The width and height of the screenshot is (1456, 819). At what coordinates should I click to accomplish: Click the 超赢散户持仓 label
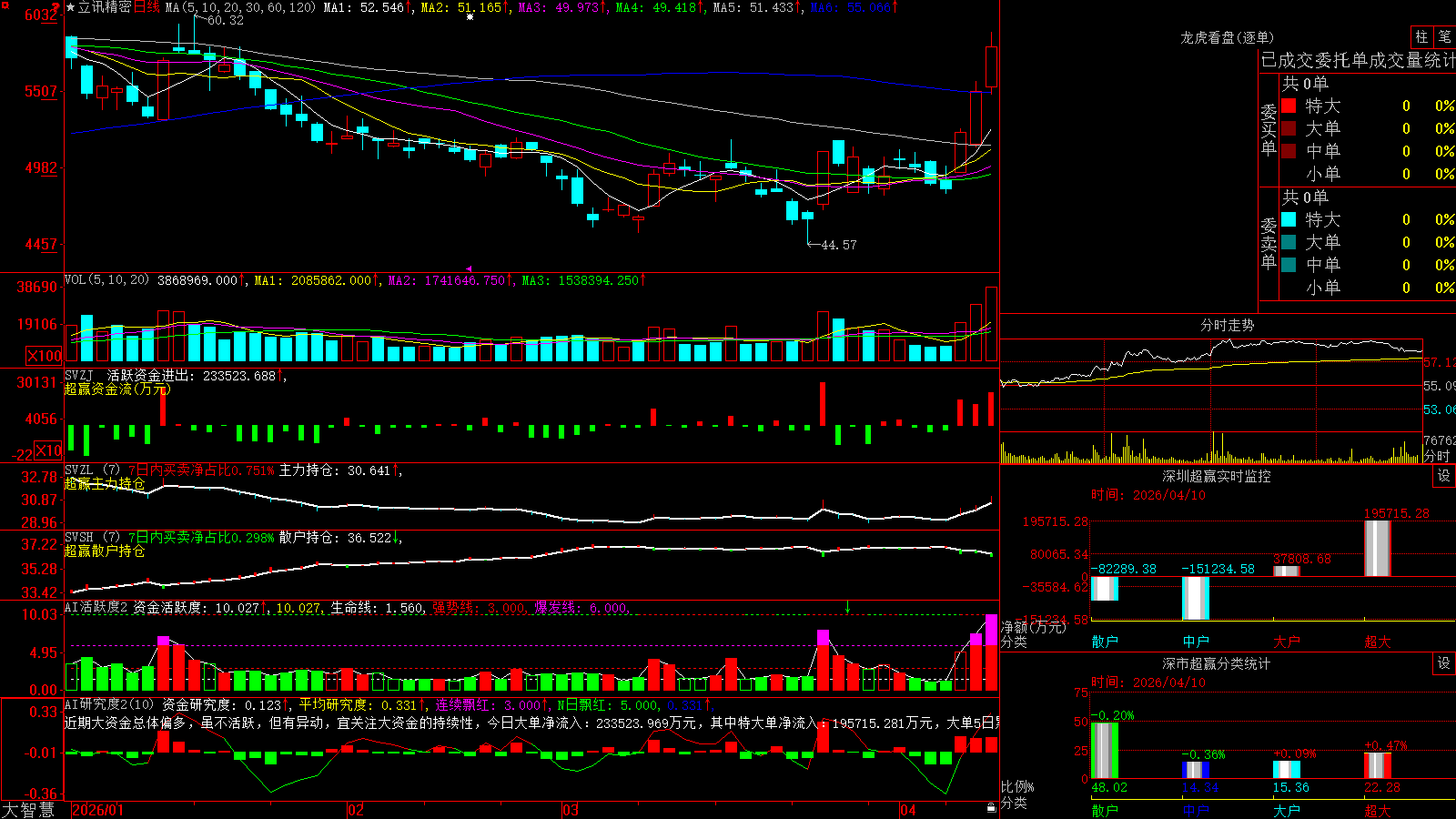[105, 551]
